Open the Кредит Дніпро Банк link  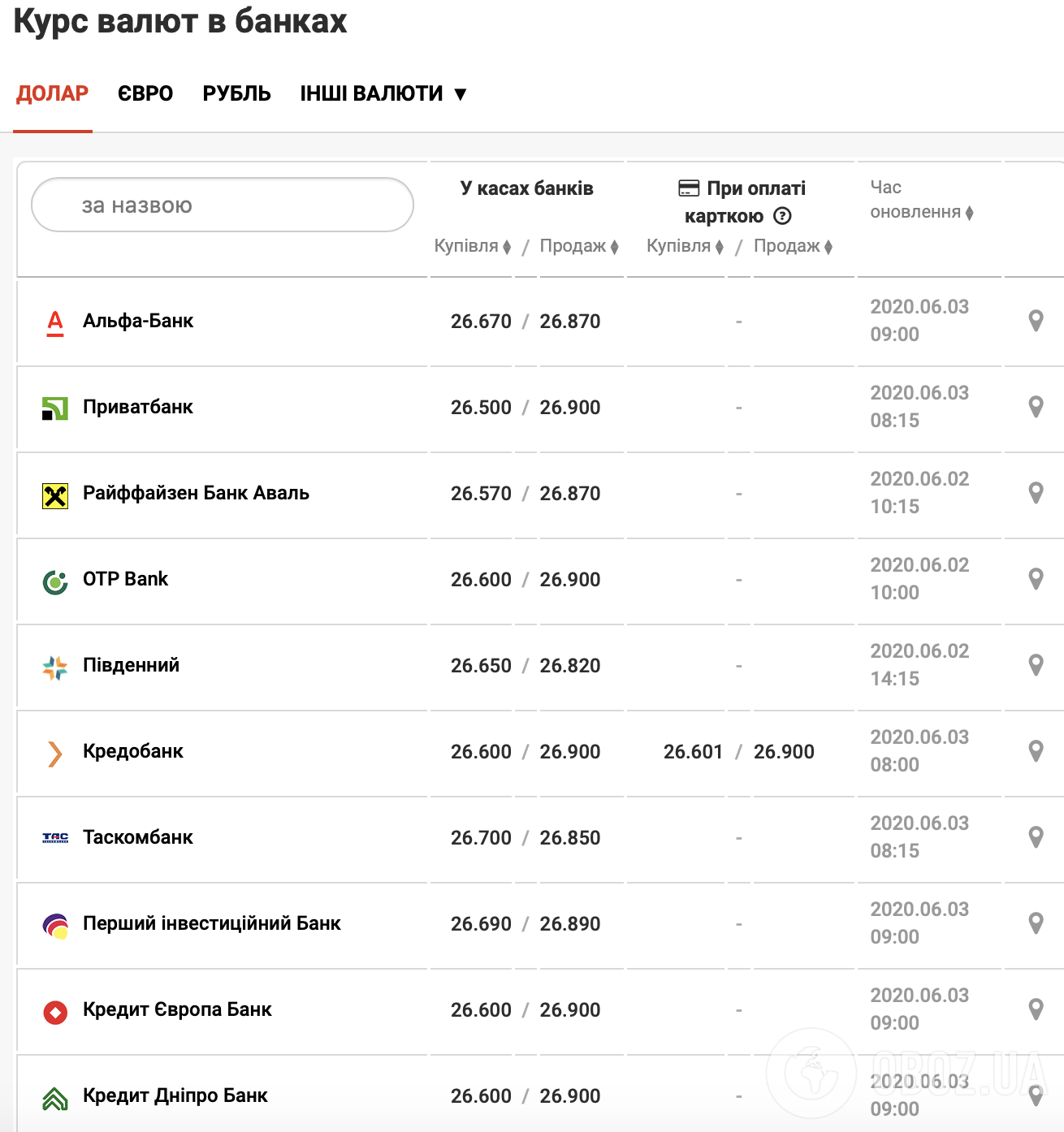click(175, 1095)
